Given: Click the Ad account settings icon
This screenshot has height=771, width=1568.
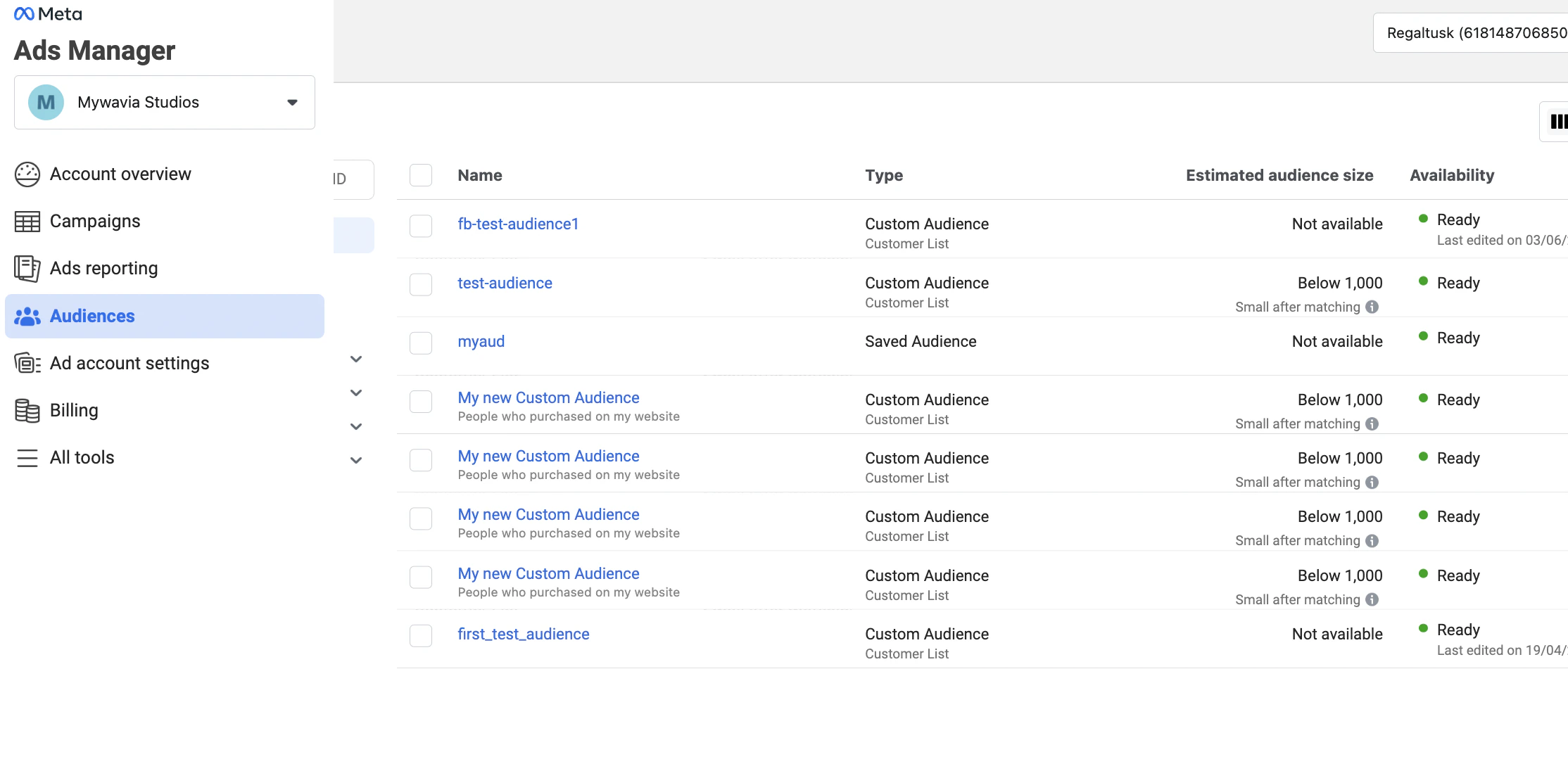Looking at the screenshot, I should click(27, 364).
